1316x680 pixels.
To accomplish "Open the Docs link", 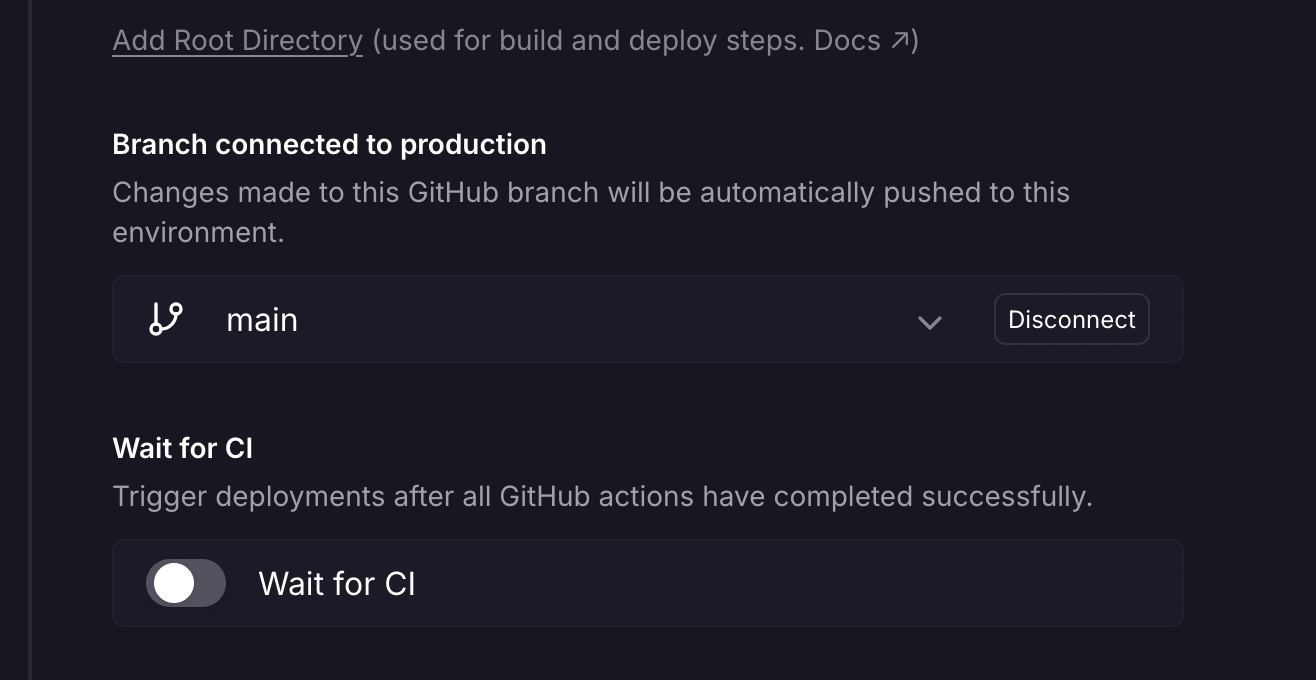I will [x=847, y=41].
